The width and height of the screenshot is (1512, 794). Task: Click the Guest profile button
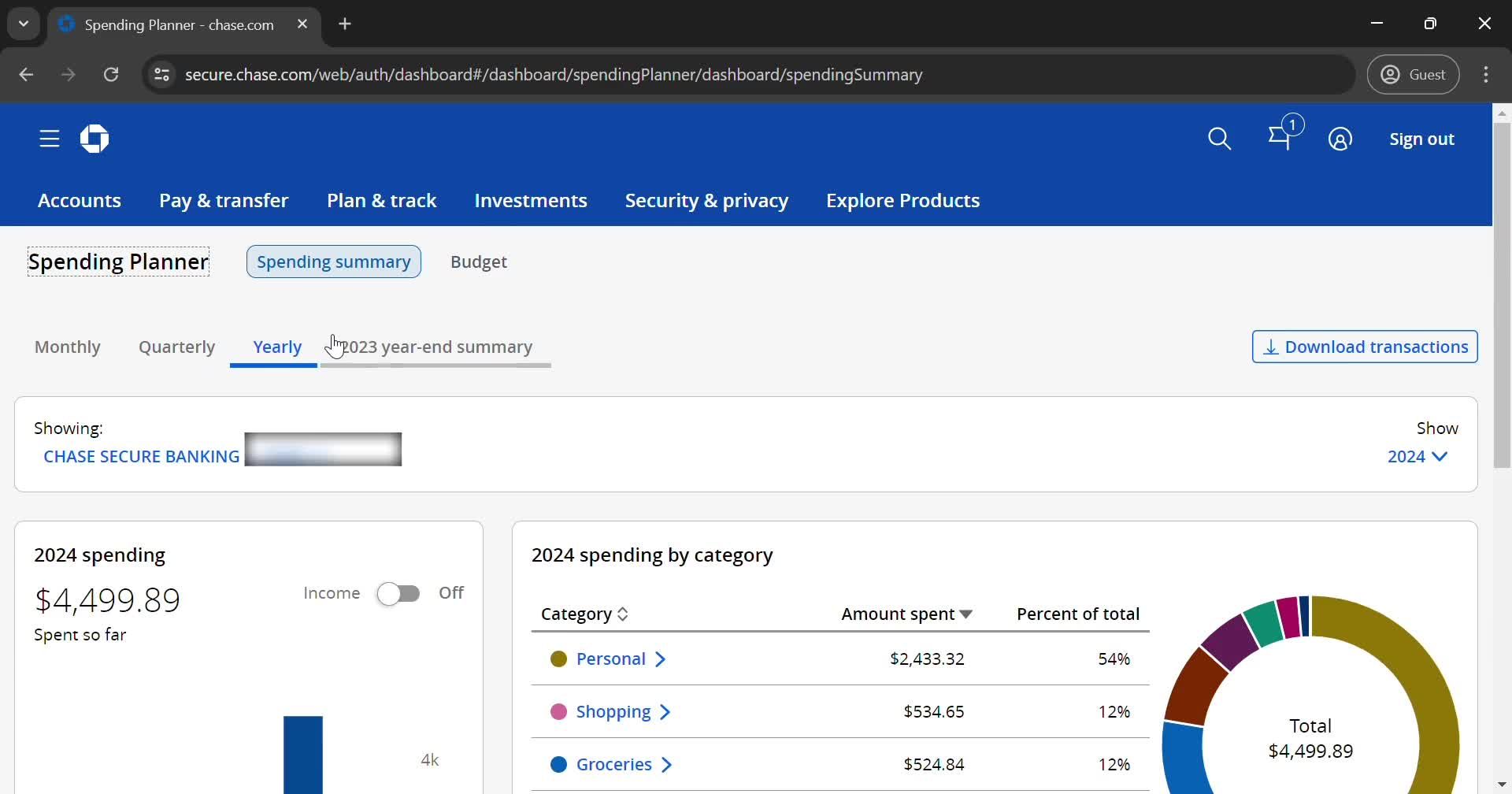1413,74
